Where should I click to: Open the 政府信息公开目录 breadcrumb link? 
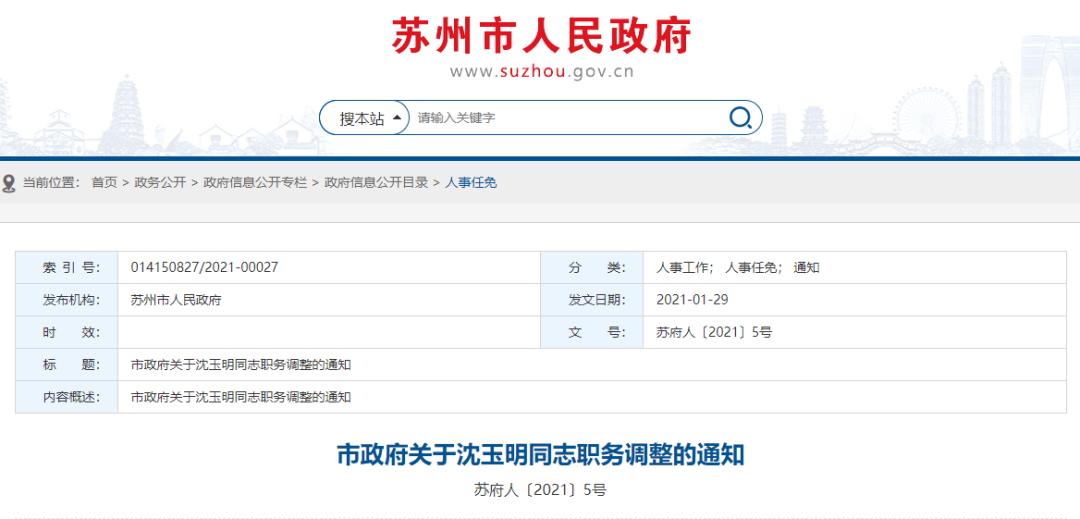tap(376, 182)
